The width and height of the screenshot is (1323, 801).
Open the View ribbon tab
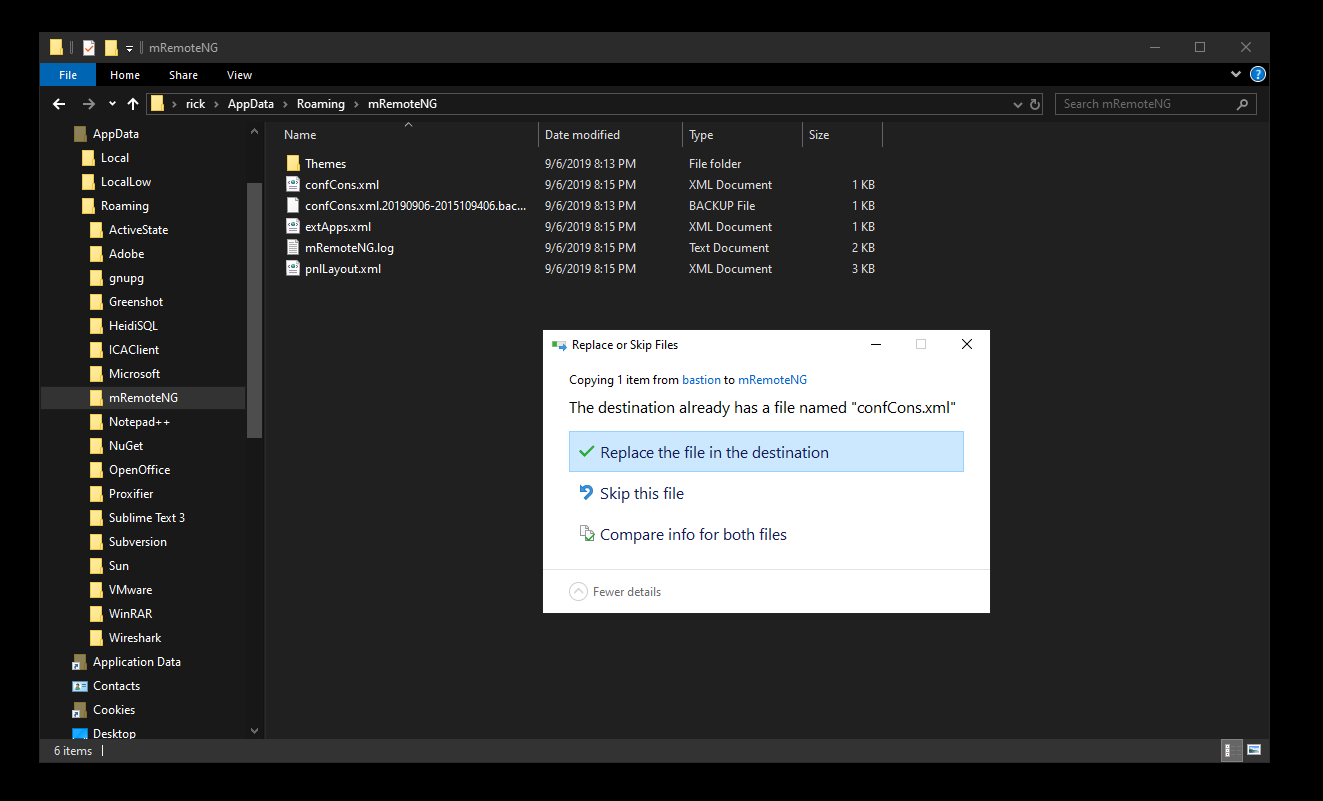239,75
